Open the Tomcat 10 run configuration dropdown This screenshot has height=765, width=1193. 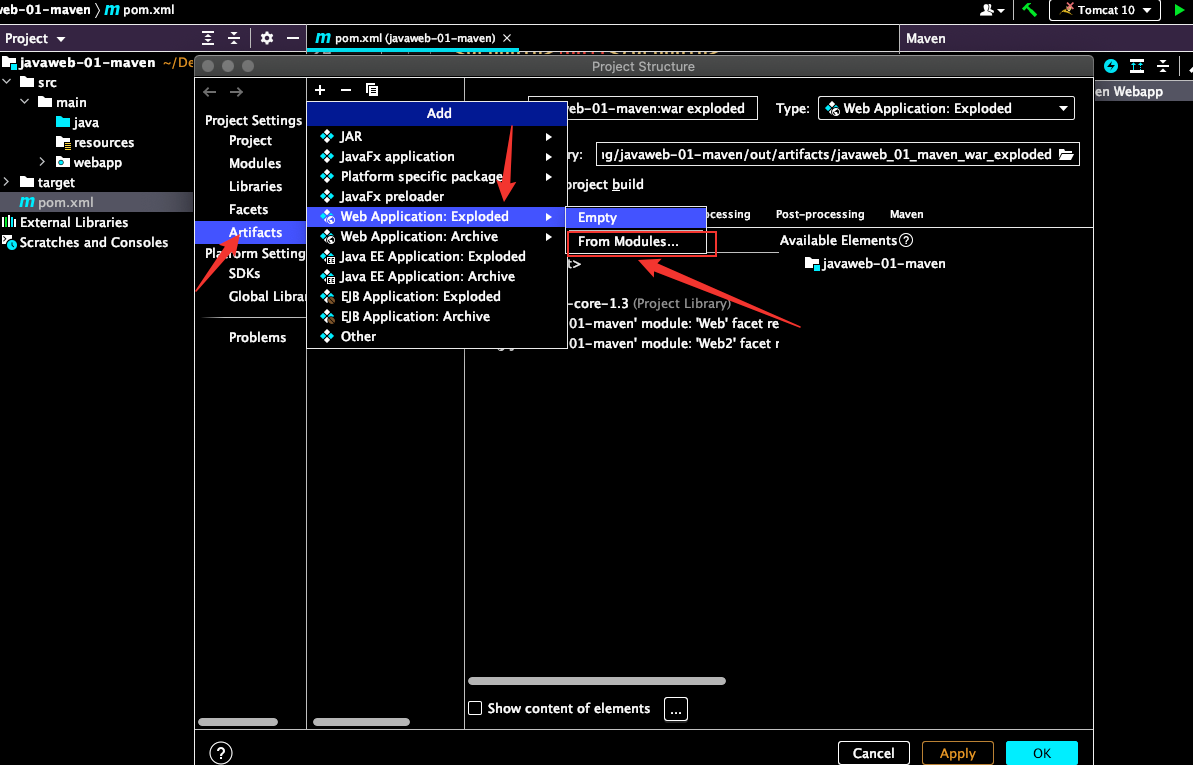pyautogui.click(x=1105, y=10)
